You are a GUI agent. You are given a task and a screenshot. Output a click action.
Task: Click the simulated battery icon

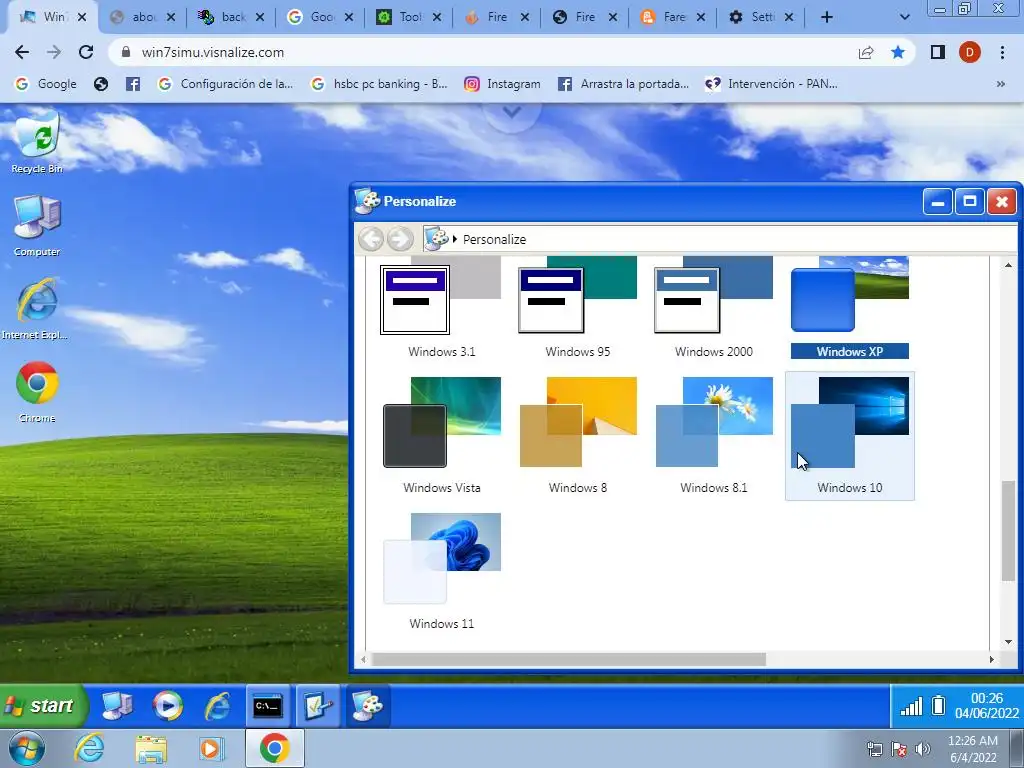tap(938, 706)
